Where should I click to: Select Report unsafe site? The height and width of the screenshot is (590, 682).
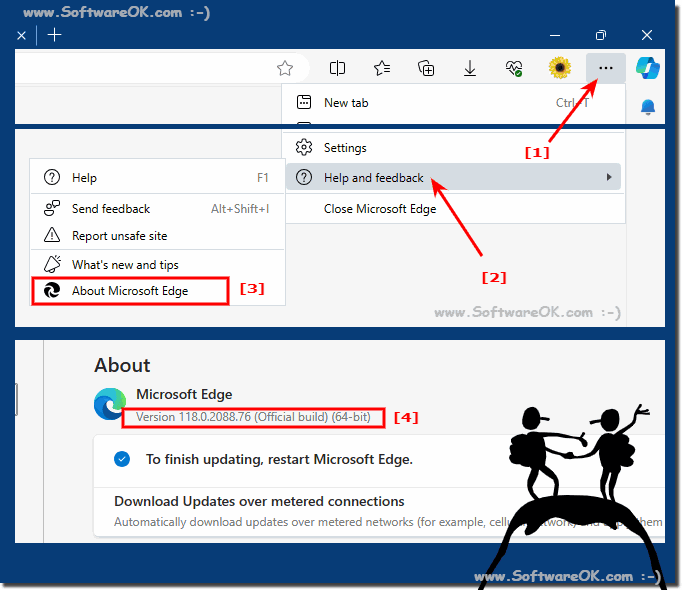point(157,235)
